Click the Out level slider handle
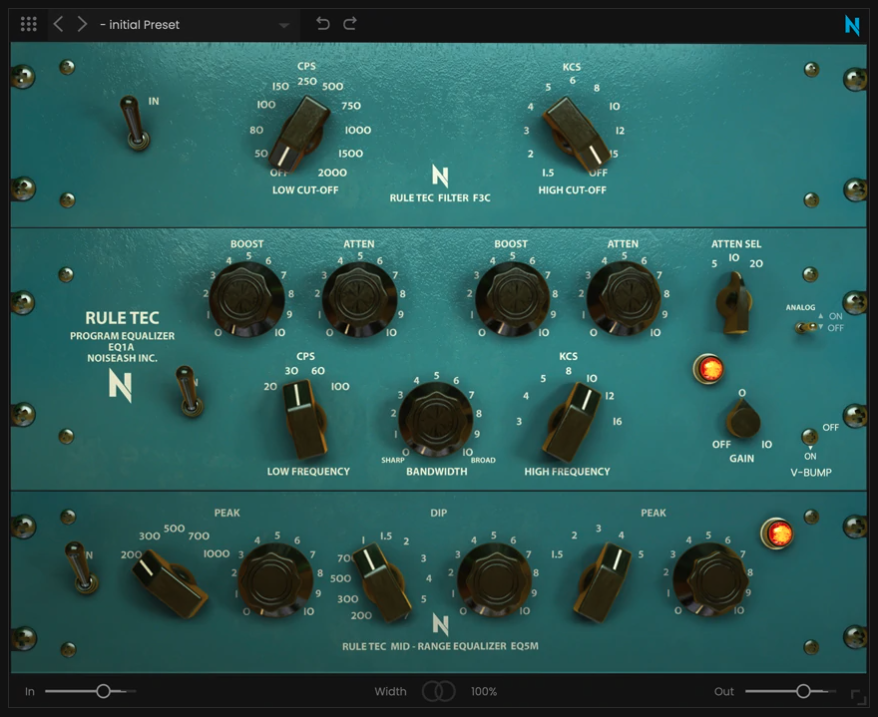The height and width of the screenshot is (717, 878). click(x=803, y=691)
